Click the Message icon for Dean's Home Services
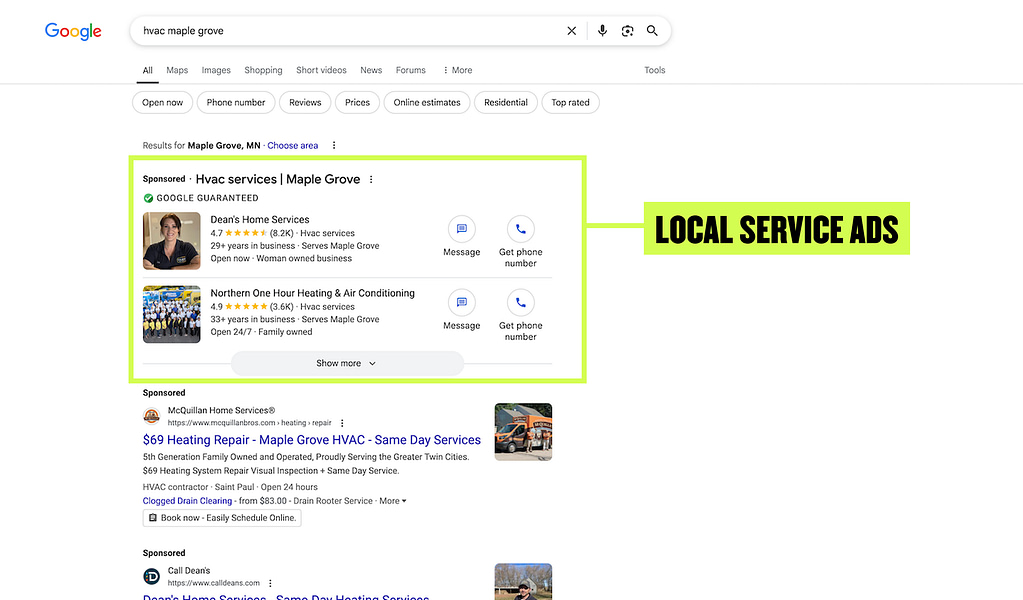Image resolution: width=1023 pixels, height=600 pixels. coord(461,229)
